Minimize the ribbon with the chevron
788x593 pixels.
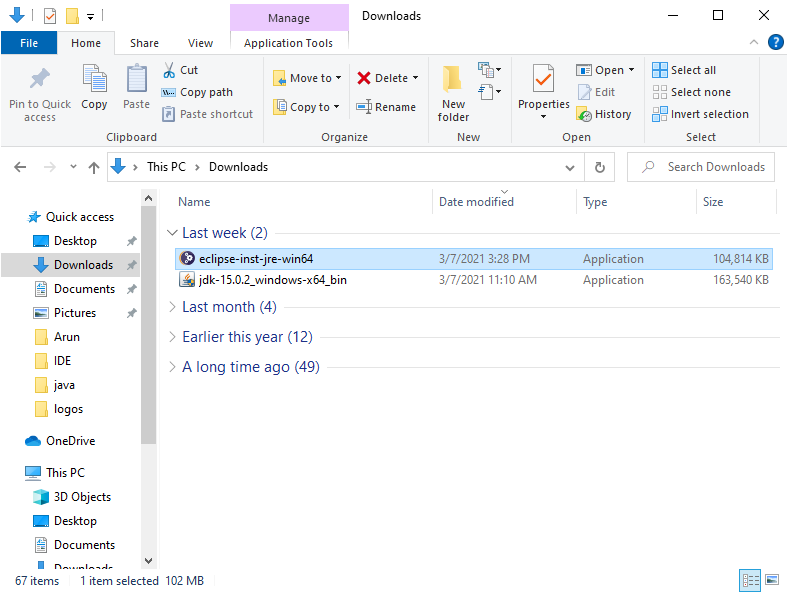[754, 42]
